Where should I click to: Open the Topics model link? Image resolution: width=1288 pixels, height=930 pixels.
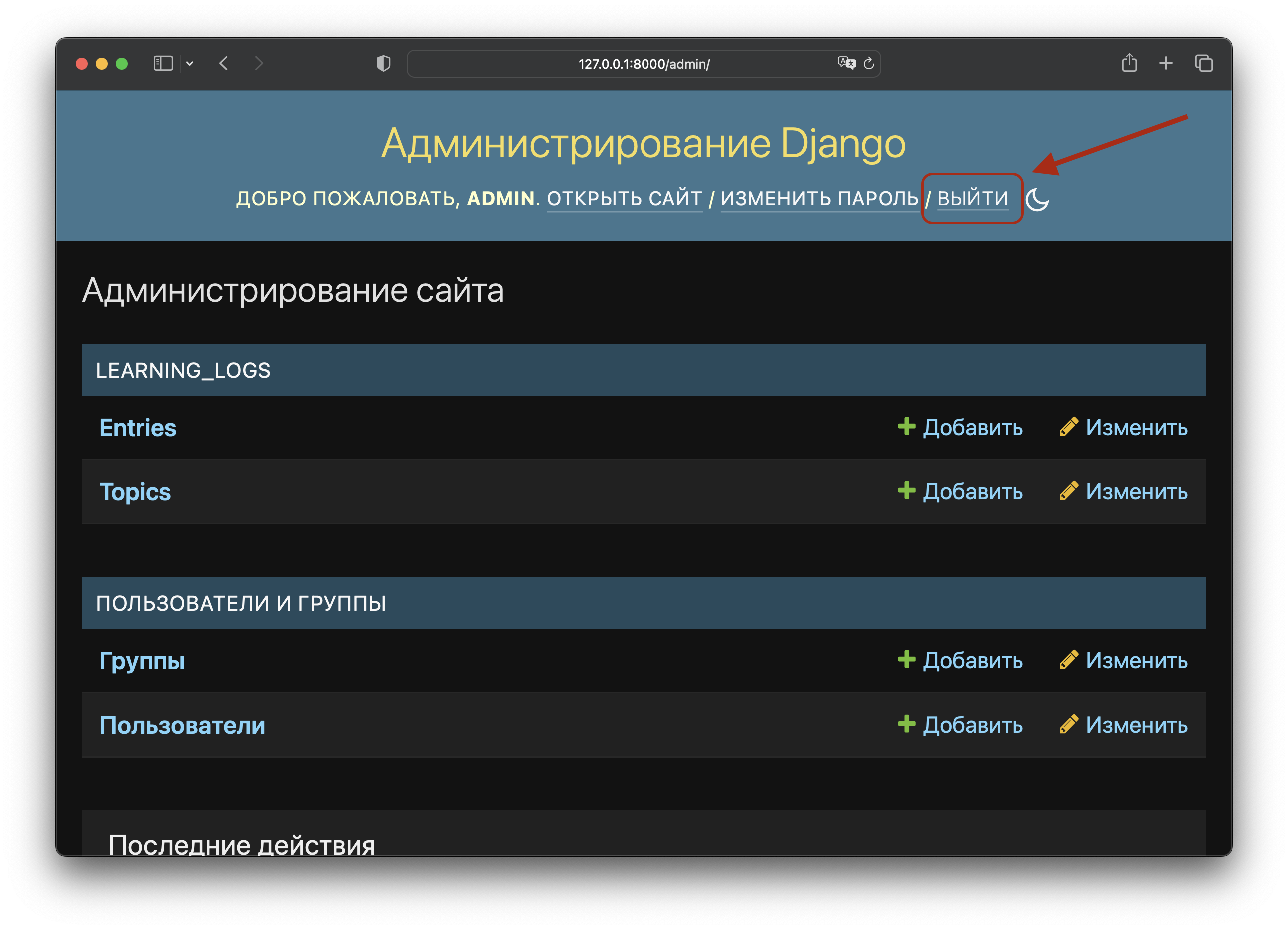[135, 492]
